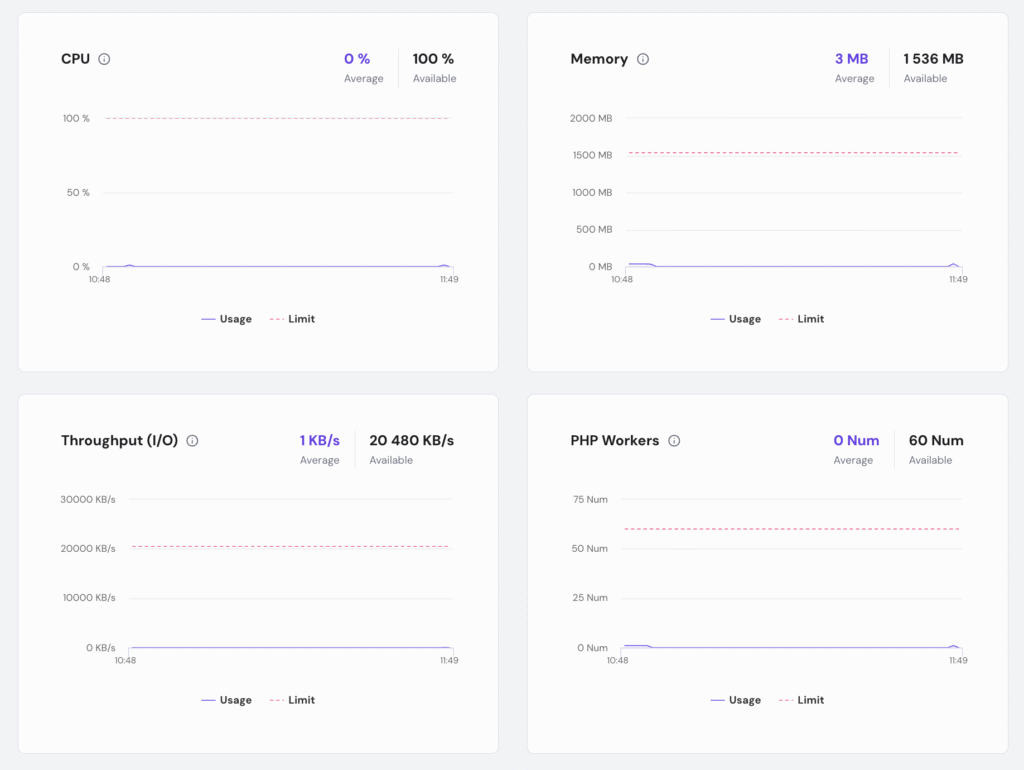Viewport: 1024px width, 770px height.
Task: Click the dashed Limit line in the Memory chart
Action: (790, 153)
